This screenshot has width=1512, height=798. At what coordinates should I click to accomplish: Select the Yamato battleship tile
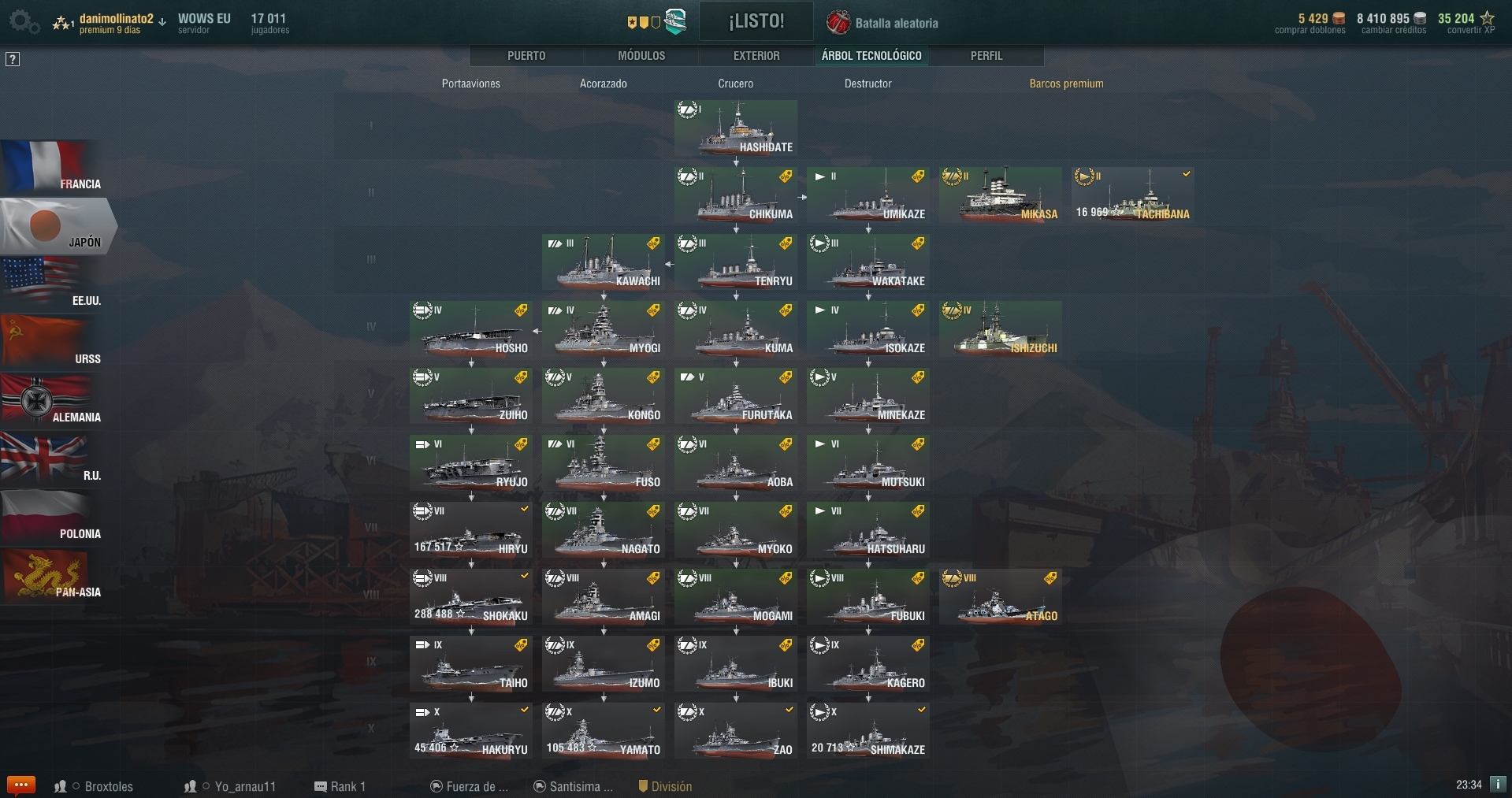[x=604, y=730]
